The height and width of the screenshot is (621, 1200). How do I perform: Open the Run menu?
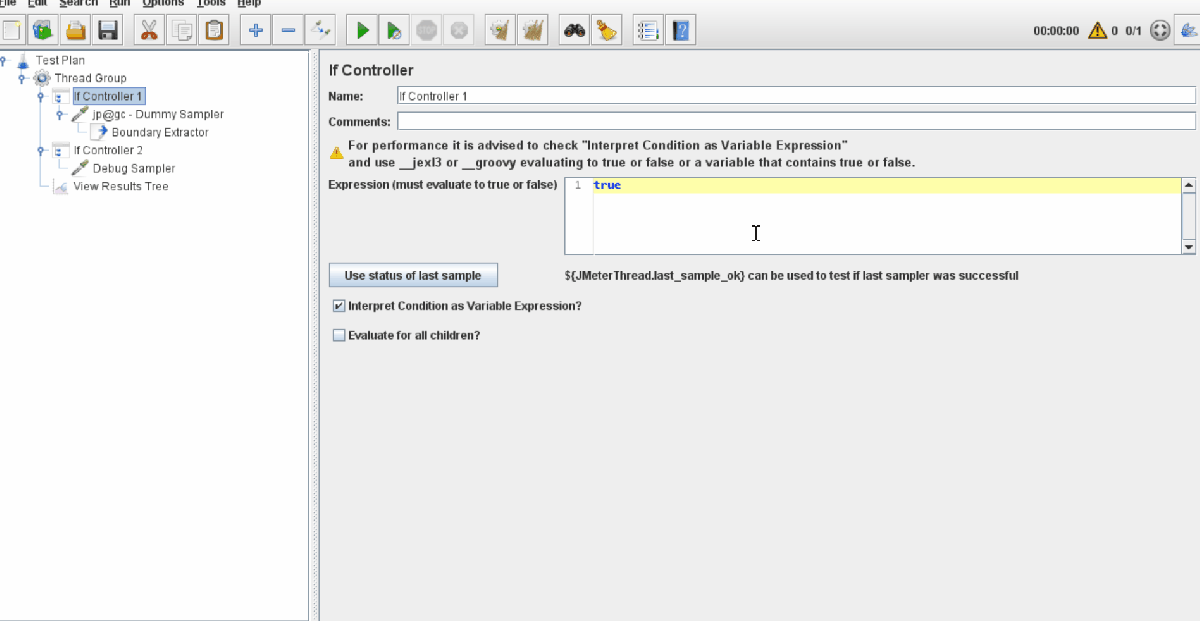pyautogui.click(x=119, y=4)
